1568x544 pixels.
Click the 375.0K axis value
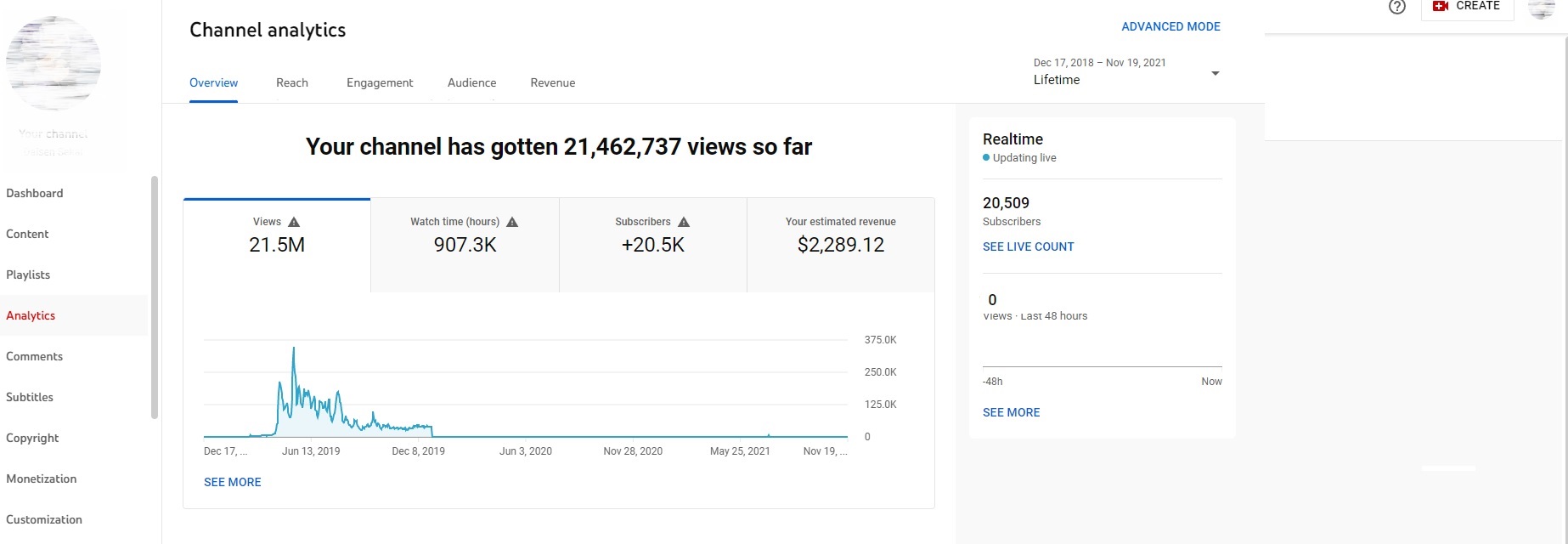pos(881,340)
